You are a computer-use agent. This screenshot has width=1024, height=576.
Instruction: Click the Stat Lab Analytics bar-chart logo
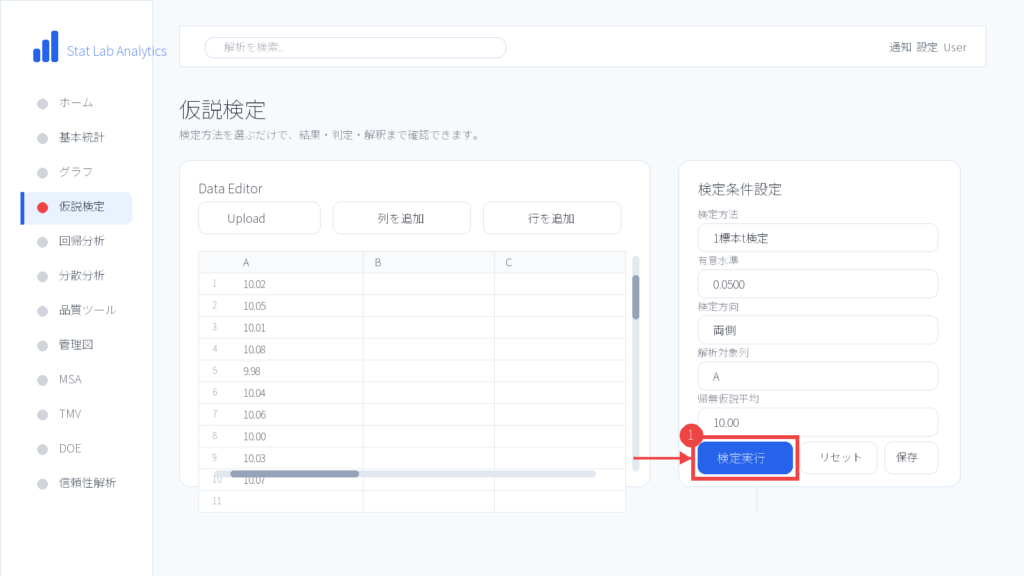[x=46, y=47]
